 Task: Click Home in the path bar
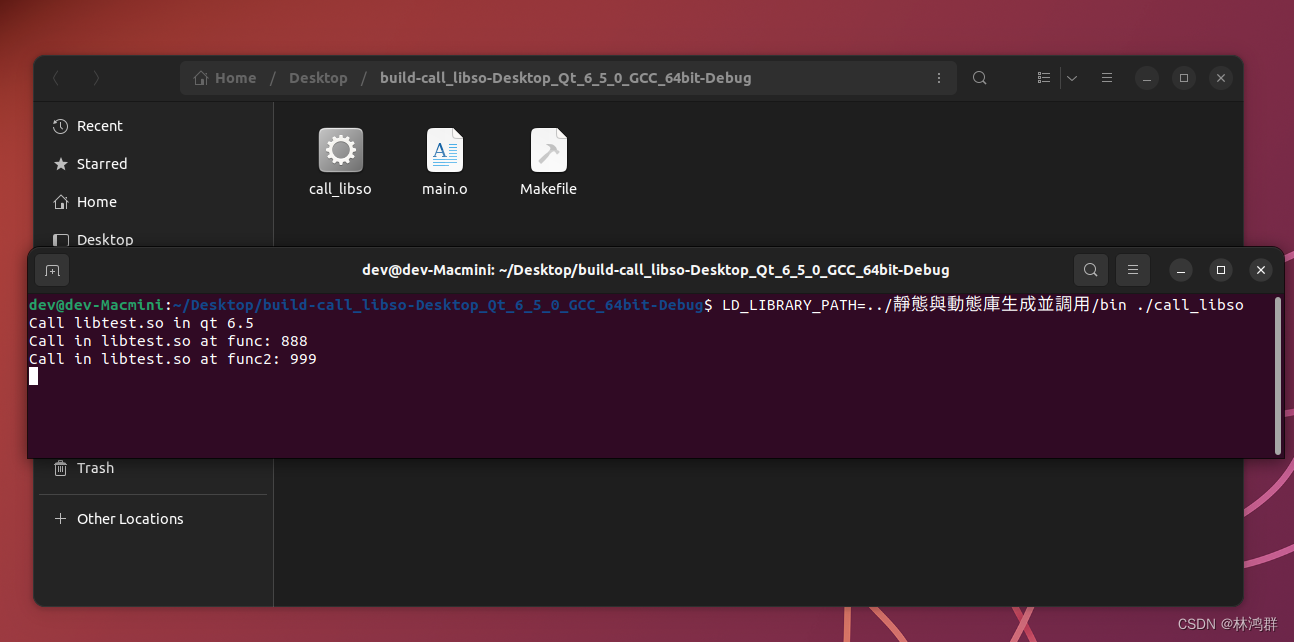225,78
